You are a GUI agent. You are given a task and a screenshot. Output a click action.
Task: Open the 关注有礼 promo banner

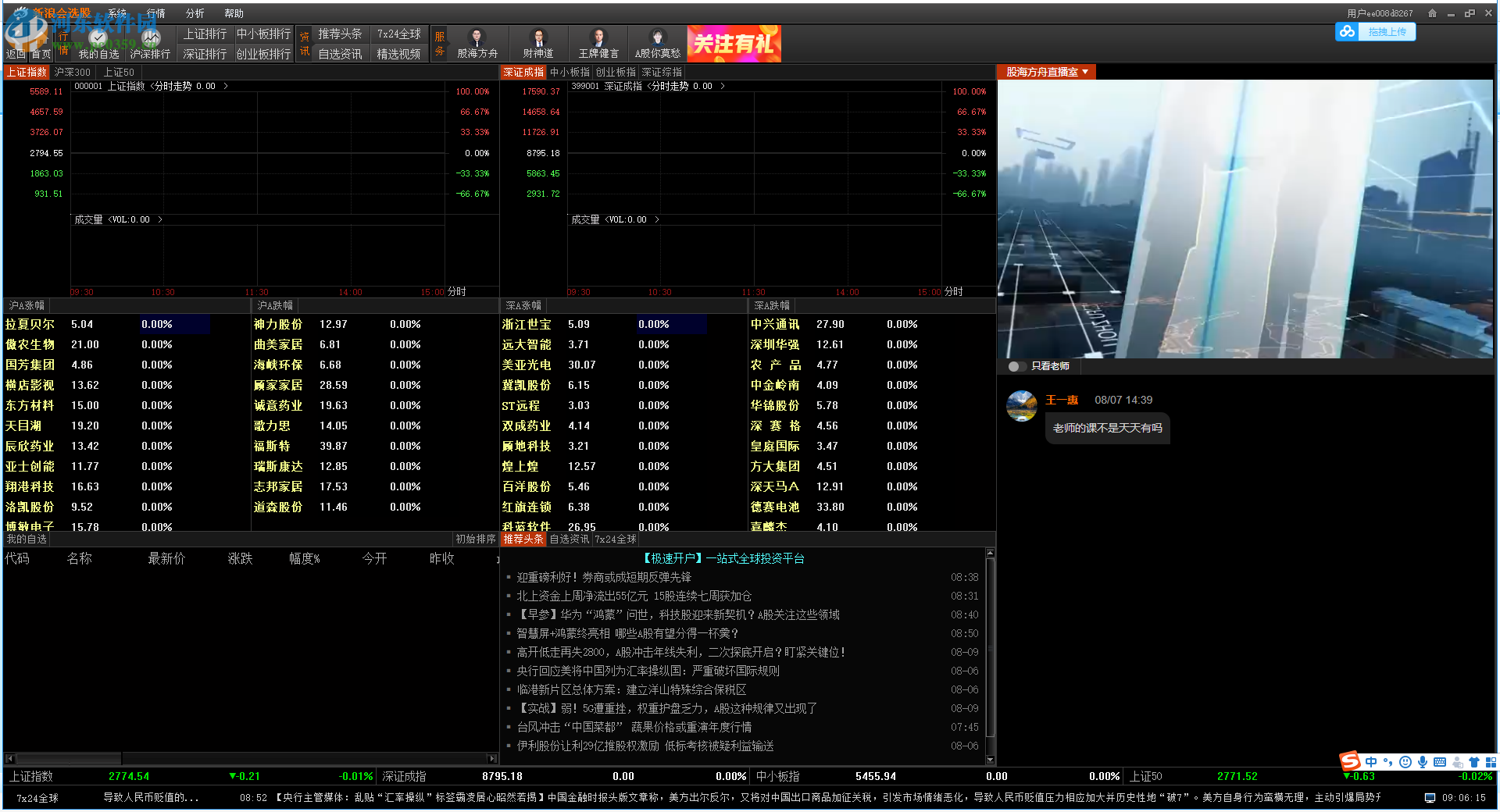click(734, 44)
